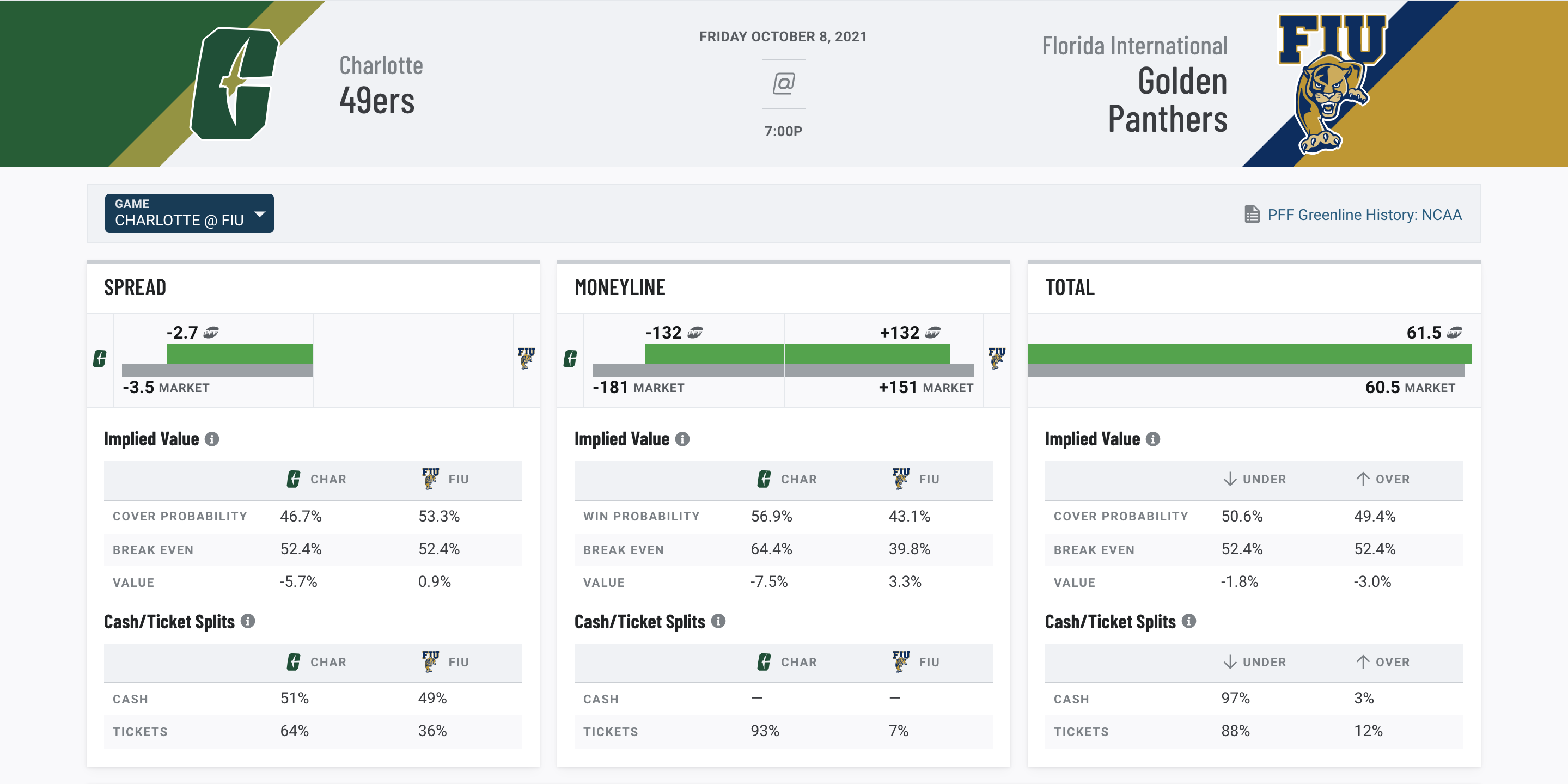
Task: Click FIU logo in Moneyline Implied Value header
Action: click(901, 479)
